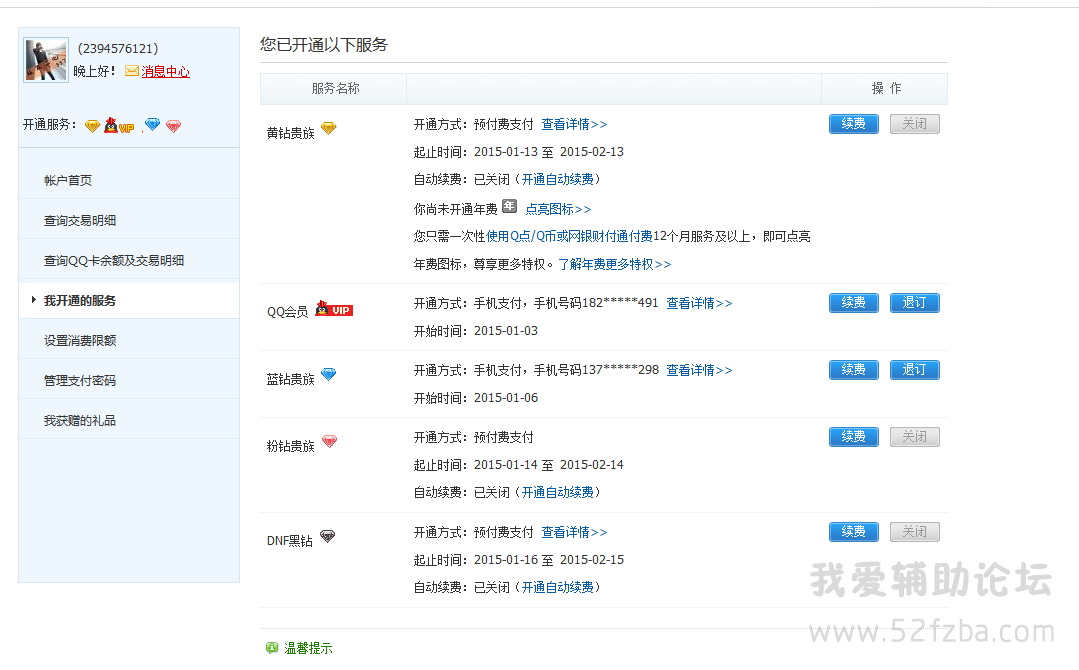Click 续费 button for 黄钻贵族
The height and width of the screenshot is (670, 1079).
tap(853, 124)
